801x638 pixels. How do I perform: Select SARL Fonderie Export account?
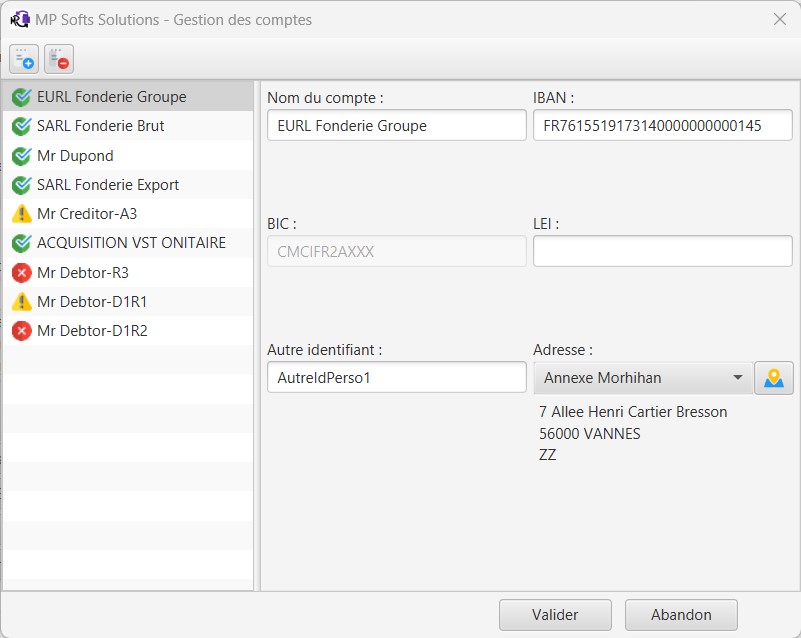tap(128, 185)
